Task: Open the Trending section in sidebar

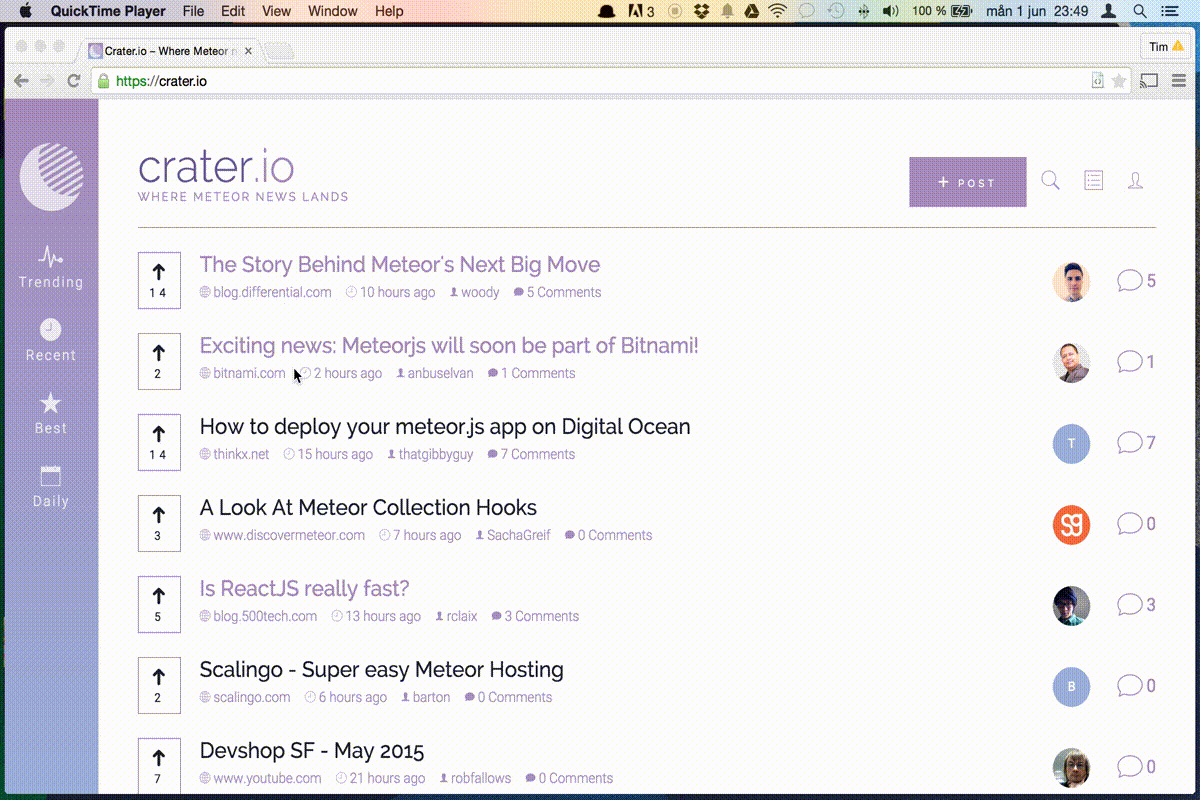Action: pyautogui.click(x=51, y=268)
